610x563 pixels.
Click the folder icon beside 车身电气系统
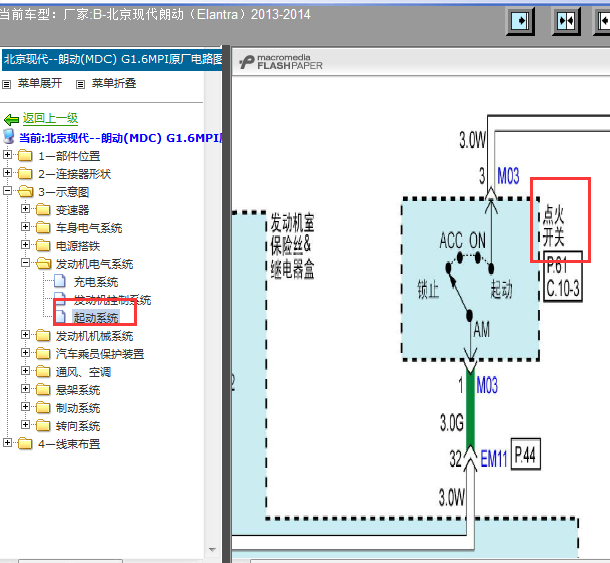(43, 228)
